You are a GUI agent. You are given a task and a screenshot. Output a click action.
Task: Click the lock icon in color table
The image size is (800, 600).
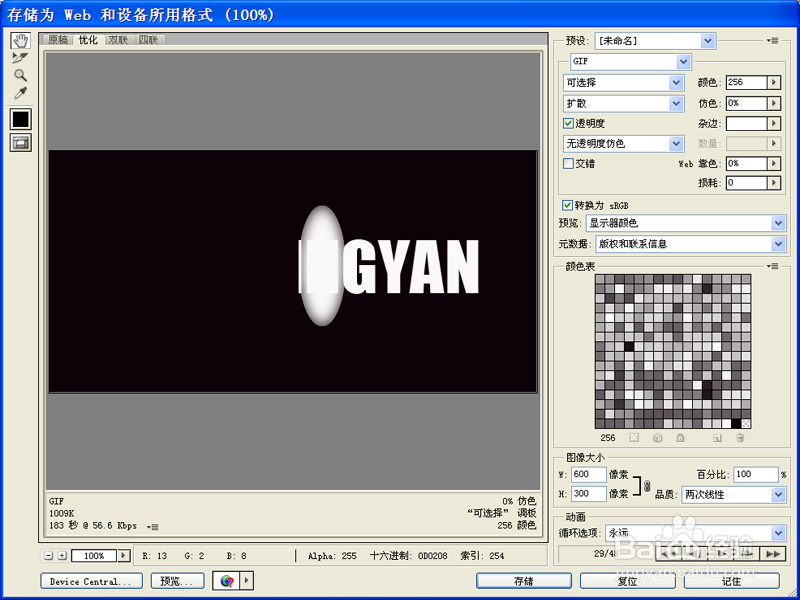[x=680, y=438]
